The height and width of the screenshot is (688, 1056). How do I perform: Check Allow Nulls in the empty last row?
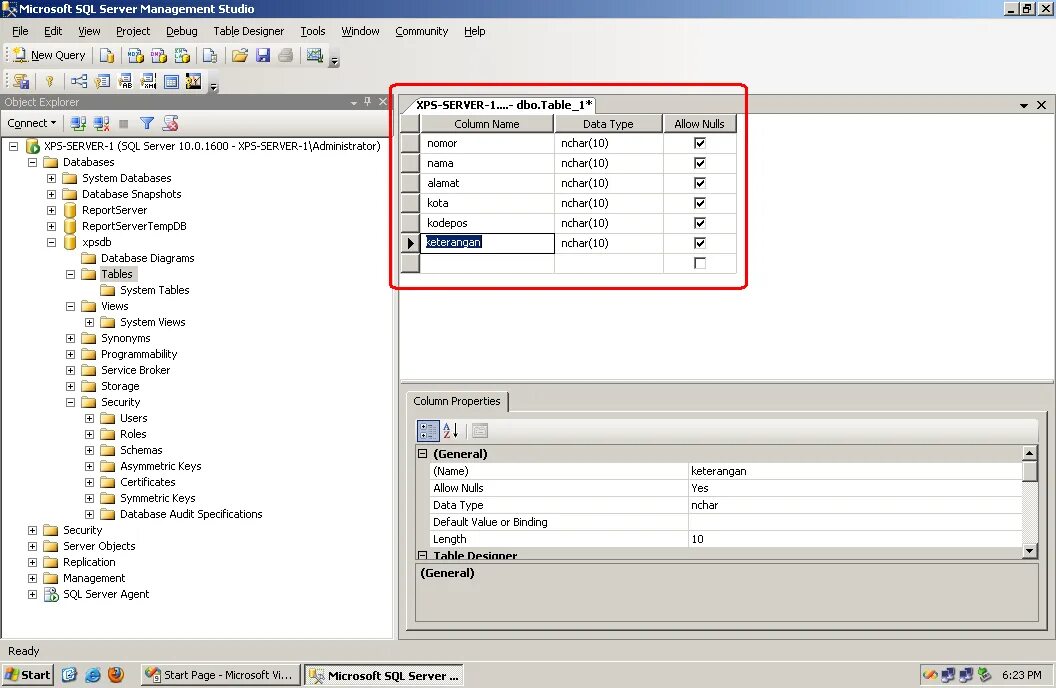(700, 263)
